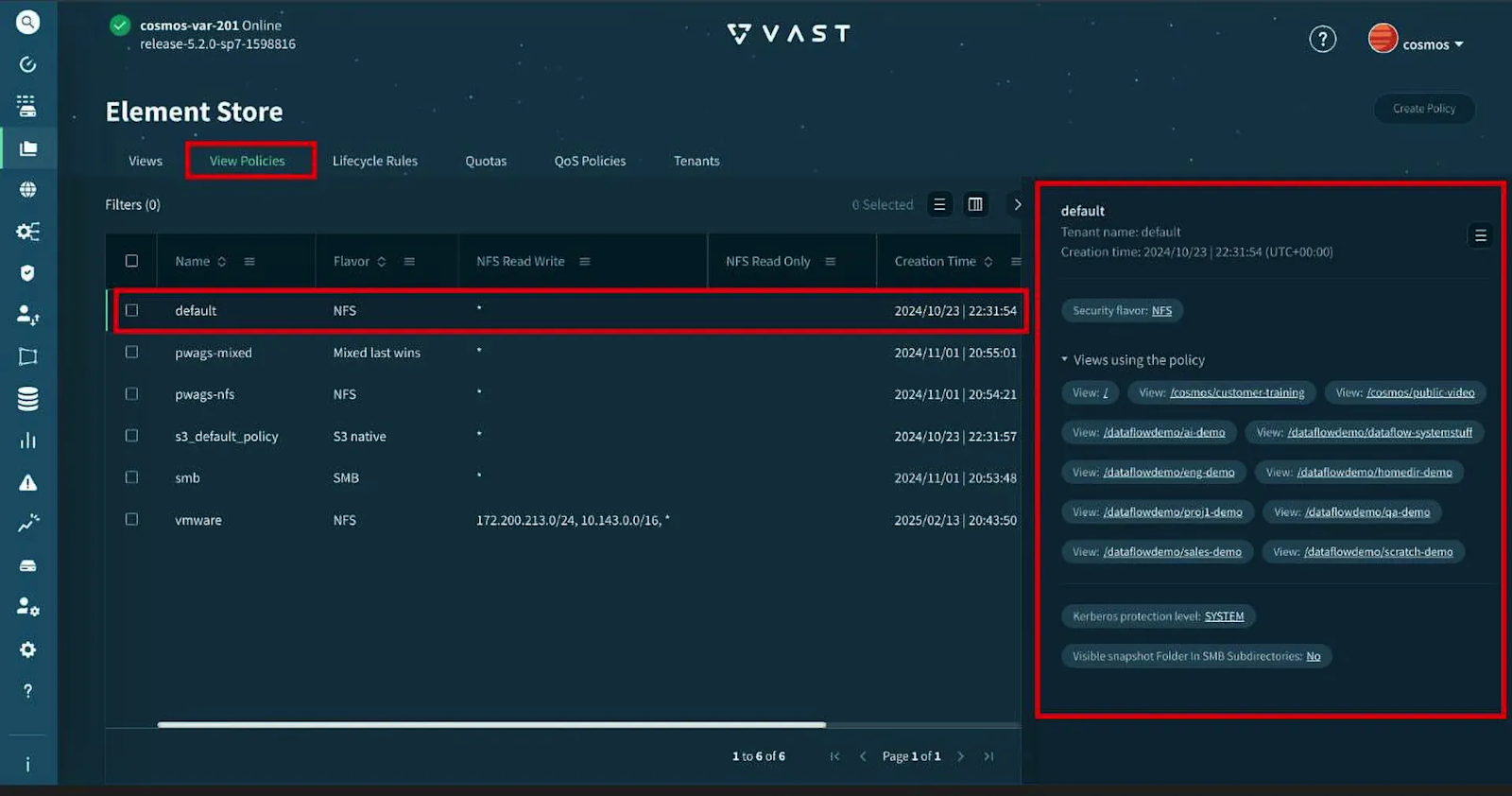Check the box for pwags-mixed policy
The height and width of the screenshot is (796, 1512).
click(x=131, y=352)
